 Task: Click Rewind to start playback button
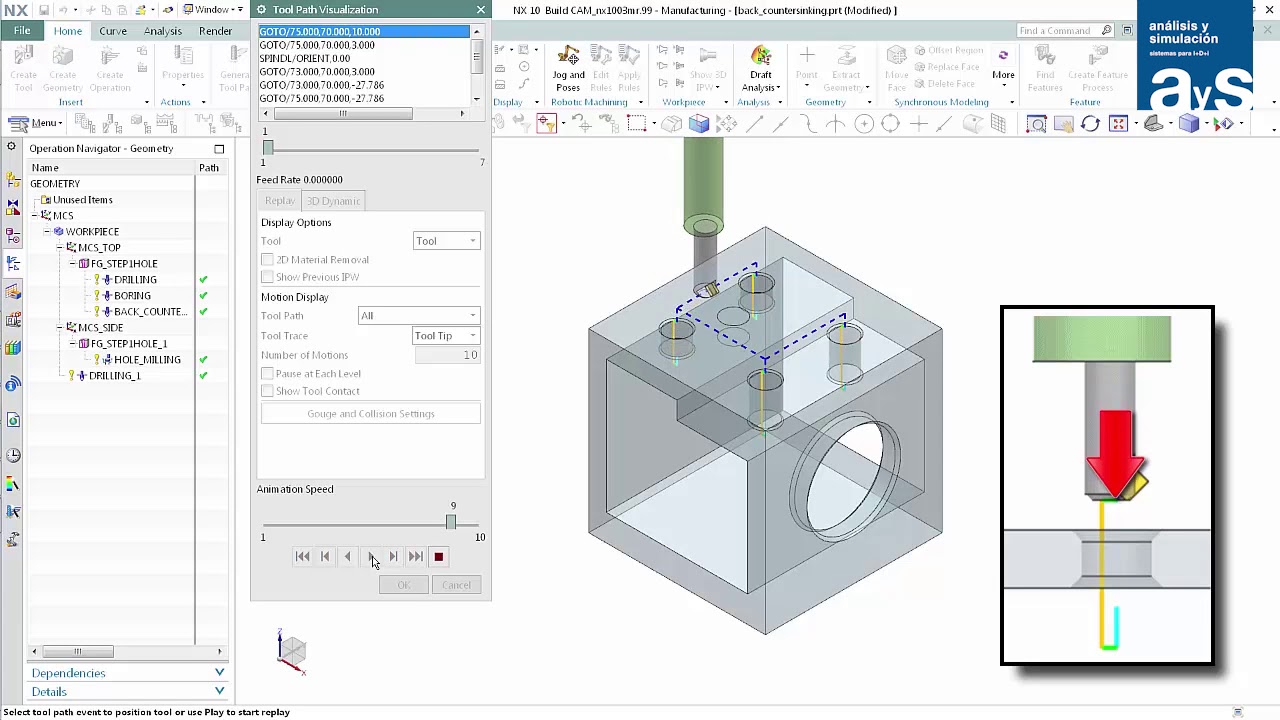pyautogui.click(x=302, y=557)
